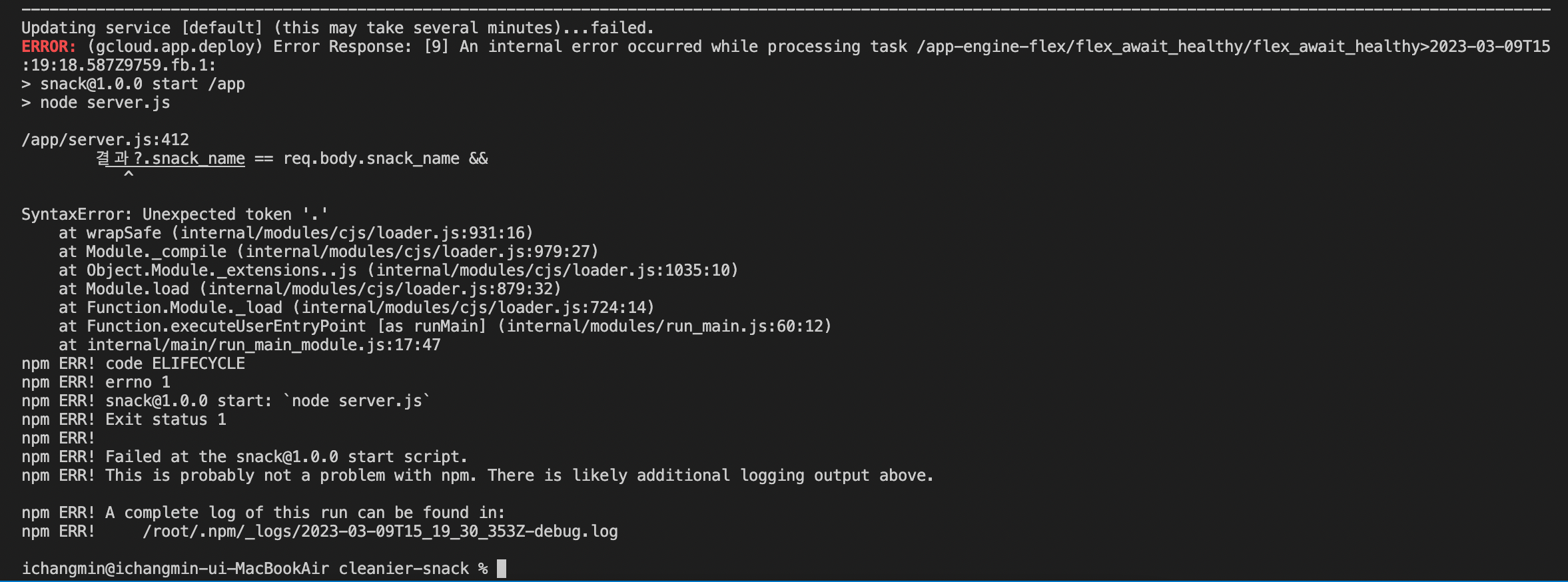1568x582 pixels.
Task: Click the 'npm ERR! errno 1' line
Action: 96,382
